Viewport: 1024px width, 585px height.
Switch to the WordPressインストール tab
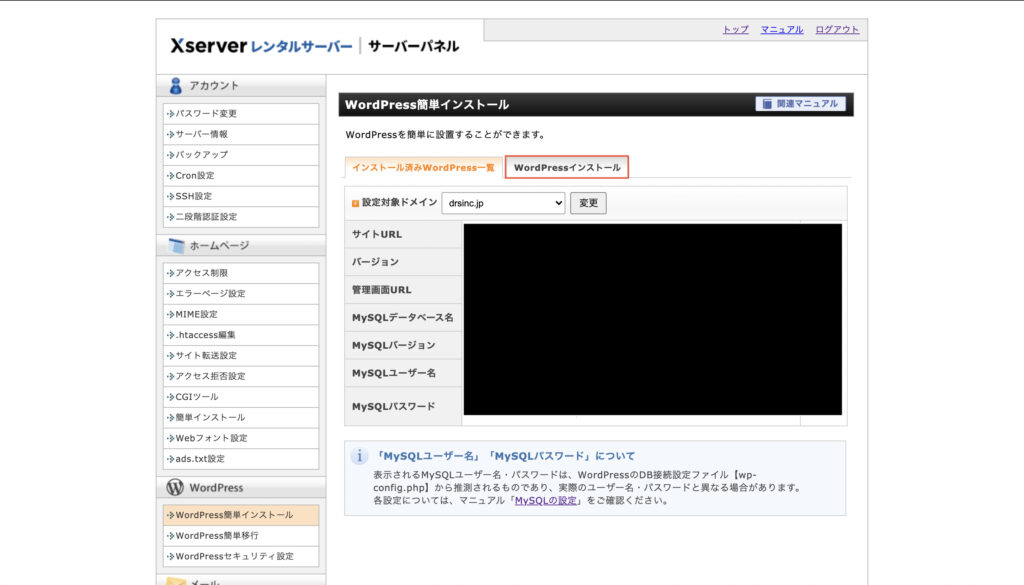click(567, 167)
